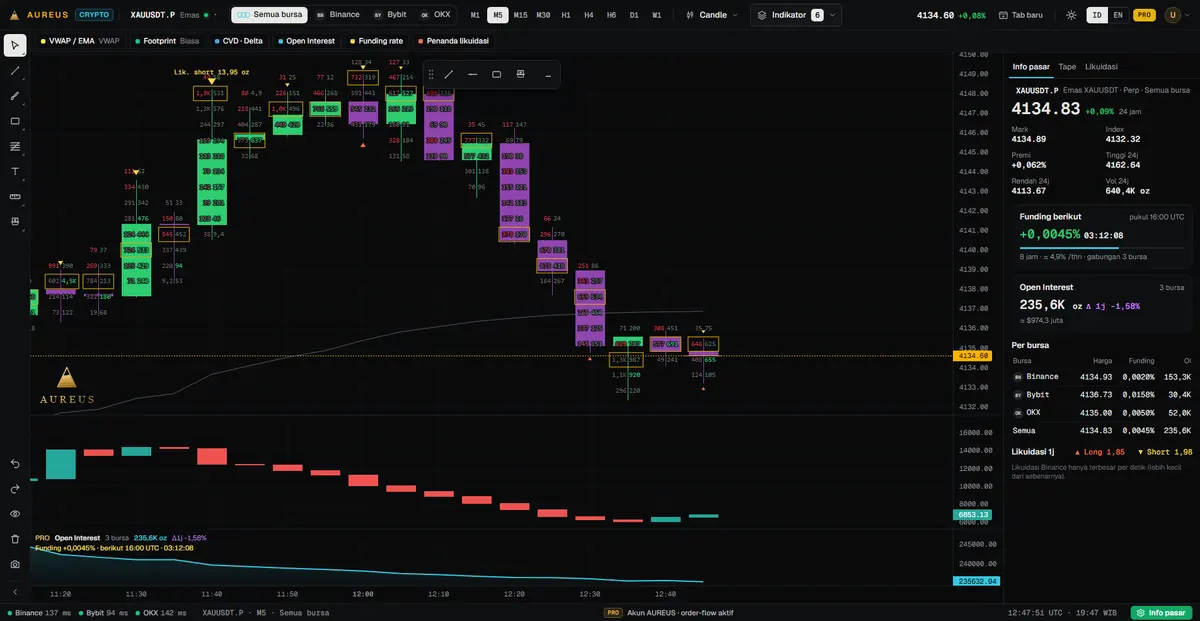Collapse the left toolbar with chevron
The image size is (1200, 621).
pos(15,592)
